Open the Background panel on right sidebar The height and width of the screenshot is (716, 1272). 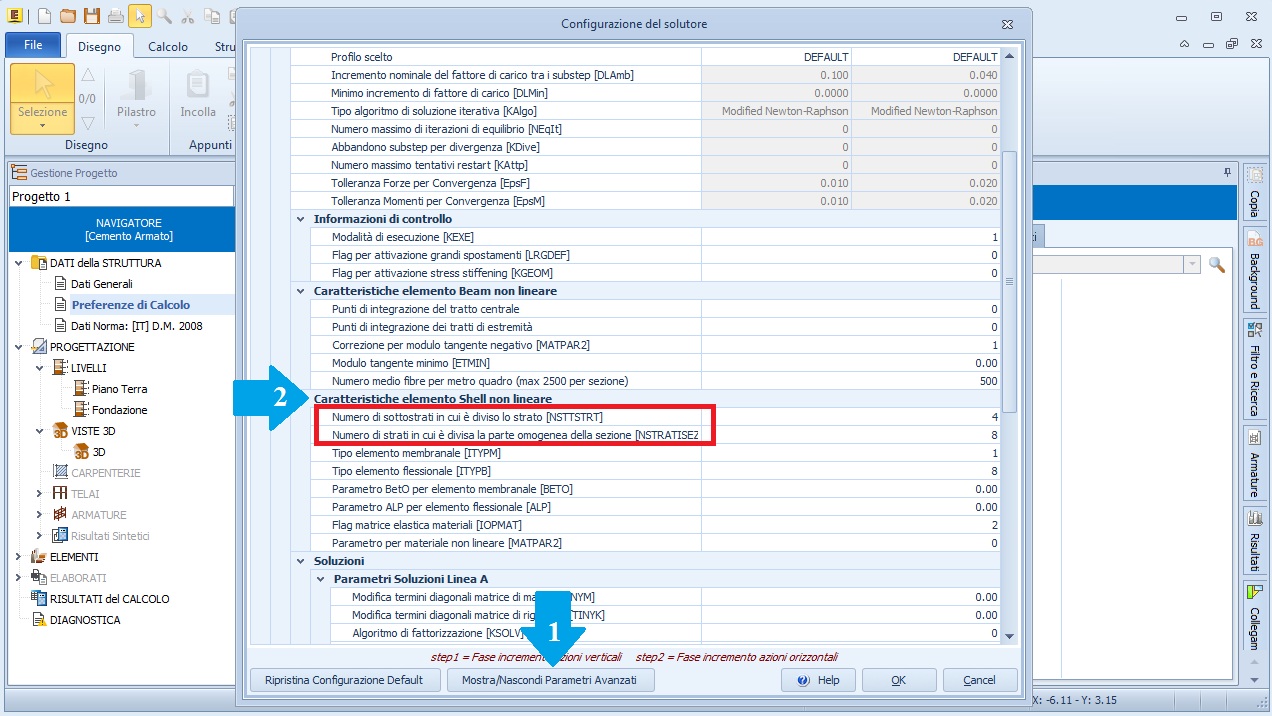[x=1254, y=270]
